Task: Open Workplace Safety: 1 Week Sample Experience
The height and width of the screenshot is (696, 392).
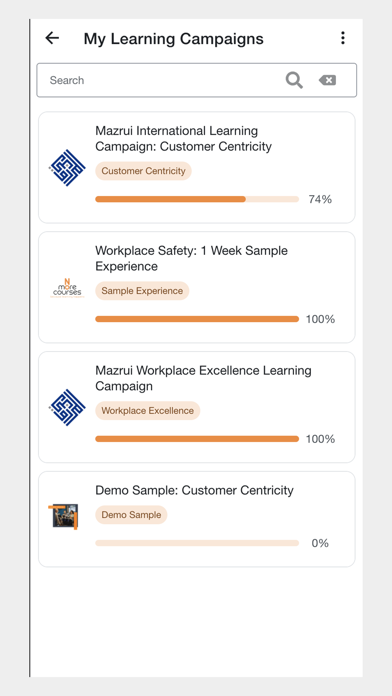Action: coord(191,258)
